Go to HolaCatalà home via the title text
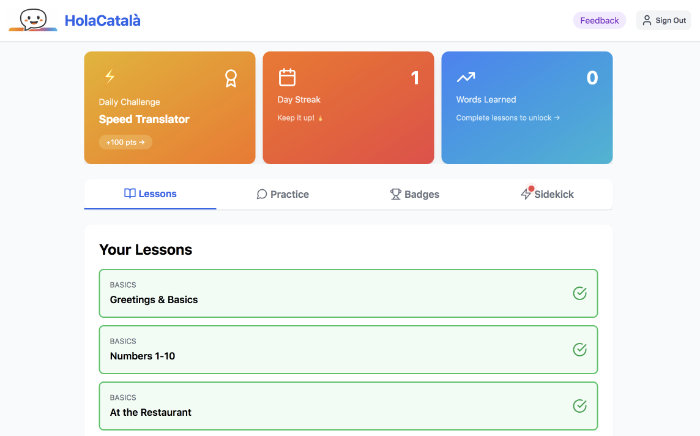The image size is (700, 436). (x=102, y=21)
